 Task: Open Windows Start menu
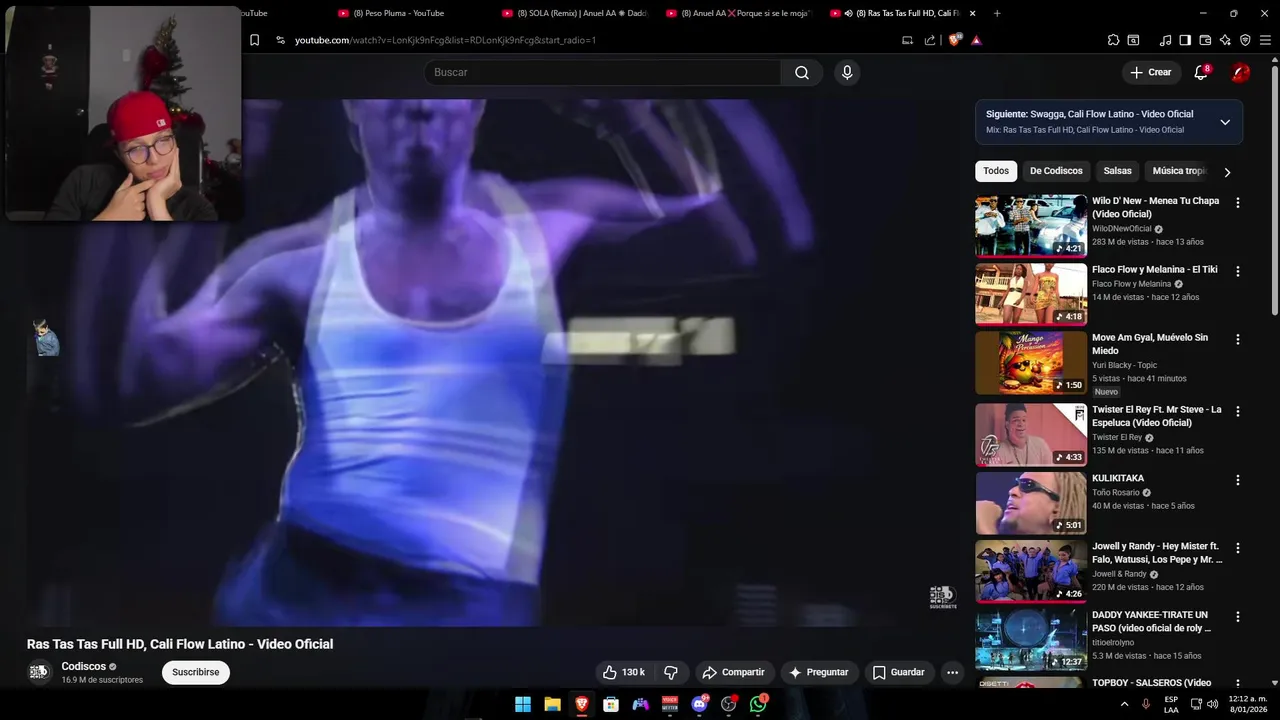coord(523,704)
